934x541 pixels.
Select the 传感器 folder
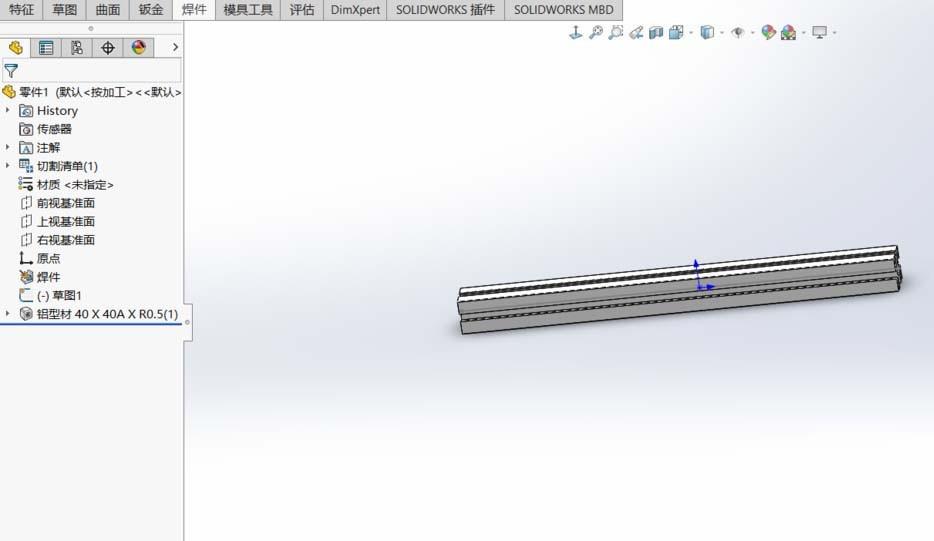(54, 129)
